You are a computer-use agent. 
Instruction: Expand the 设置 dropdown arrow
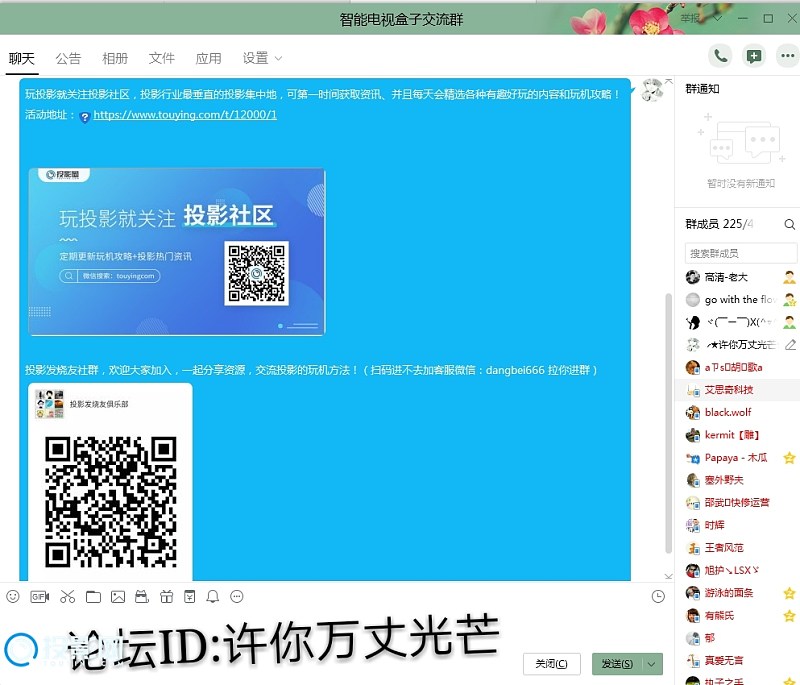point(278,58)
